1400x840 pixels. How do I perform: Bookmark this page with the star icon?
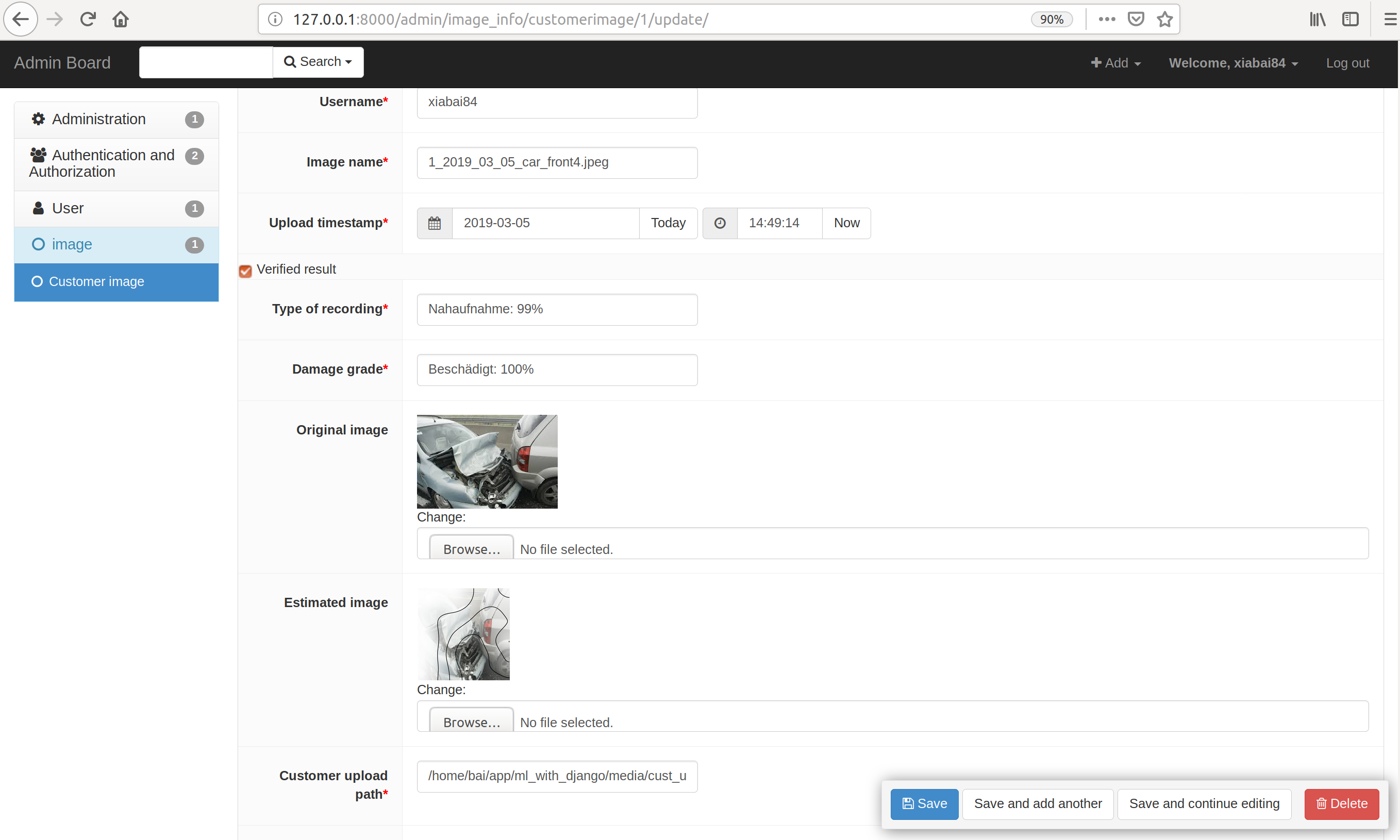pyautogui.click(x=1164, y=19)
